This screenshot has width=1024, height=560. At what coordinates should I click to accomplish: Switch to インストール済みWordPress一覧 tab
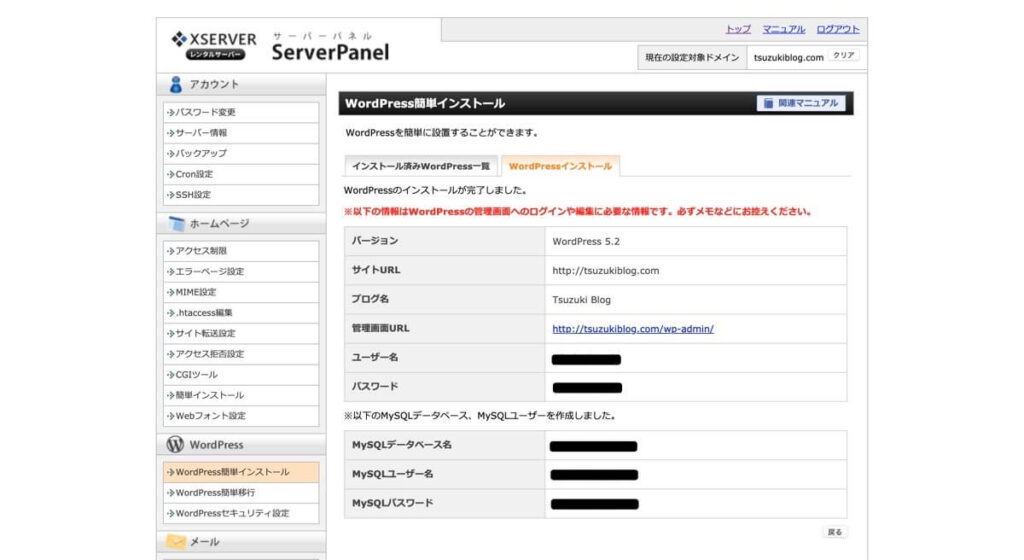(421, 166)
